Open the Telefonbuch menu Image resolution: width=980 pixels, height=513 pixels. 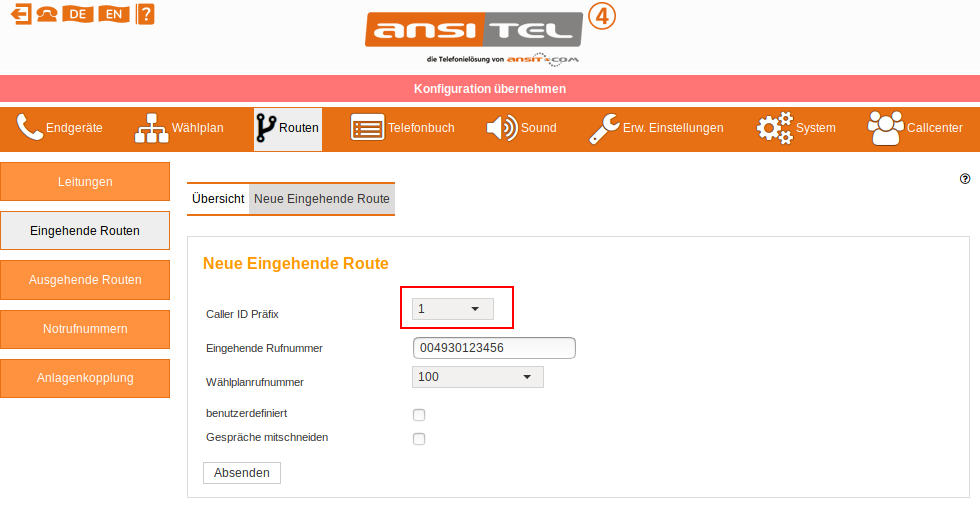[x=403, y=128]
